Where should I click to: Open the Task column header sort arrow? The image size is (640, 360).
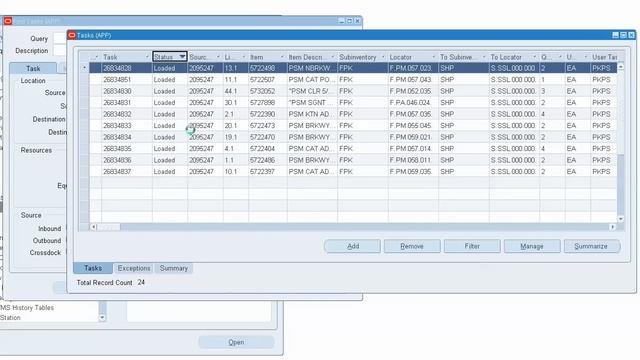click(x=147, y=57)
